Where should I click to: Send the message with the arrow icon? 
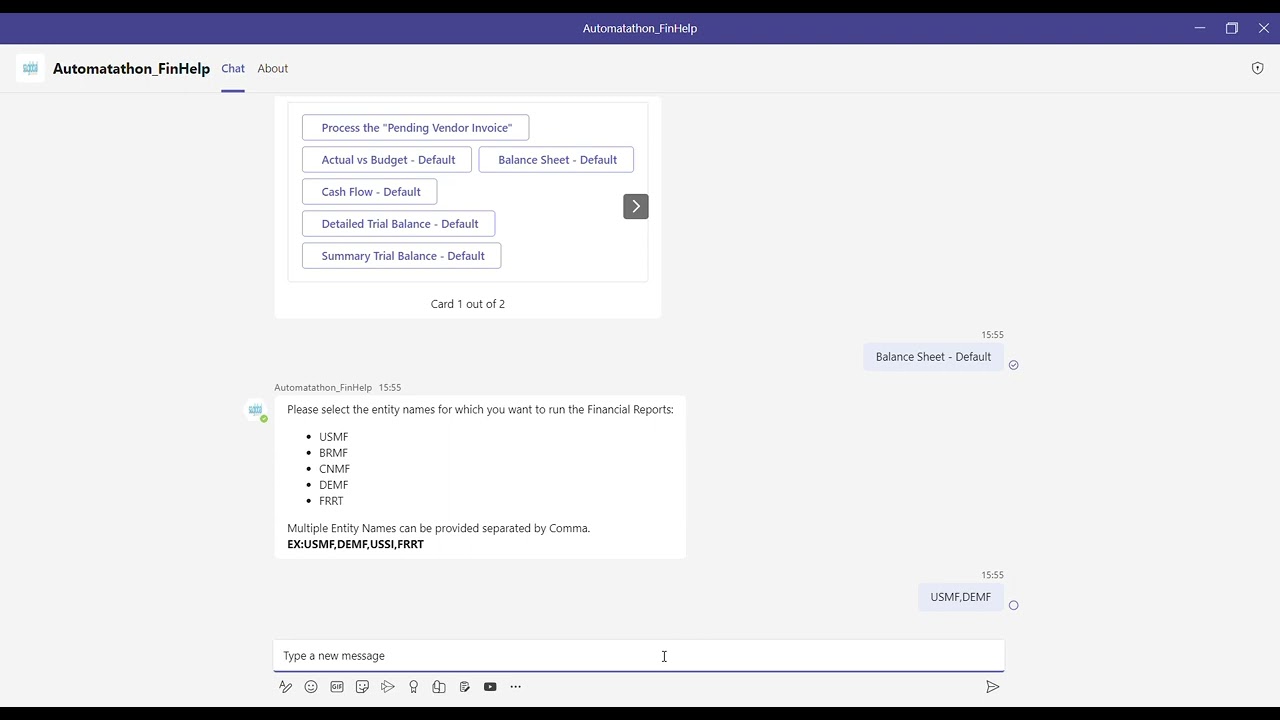point(992,687)
